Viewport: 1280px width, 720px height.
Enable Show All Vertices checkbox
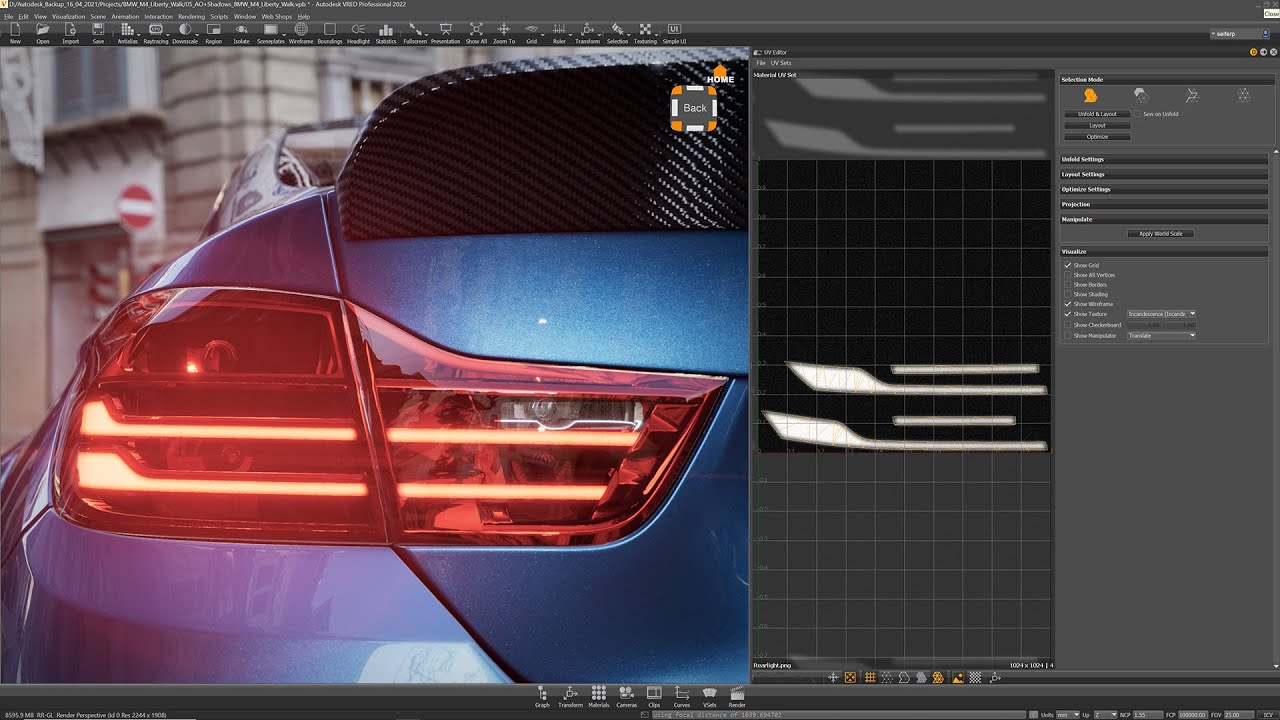(1068, 275)
